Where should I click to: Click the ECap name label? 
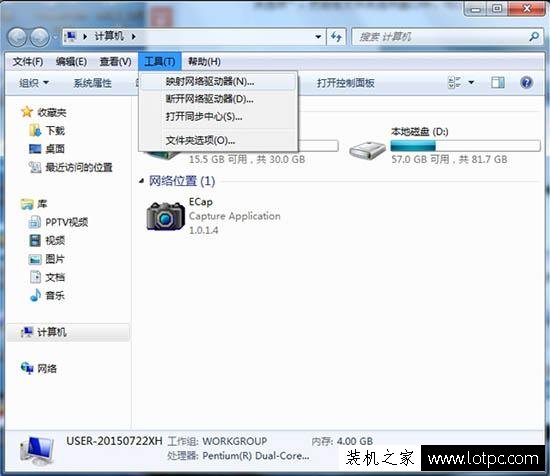pyautogui.click(x=201, y=202)
